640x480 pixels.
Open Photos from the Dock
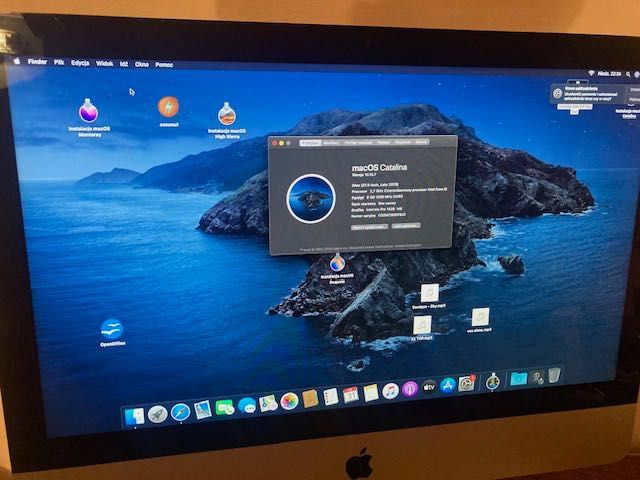coord(289,401)
